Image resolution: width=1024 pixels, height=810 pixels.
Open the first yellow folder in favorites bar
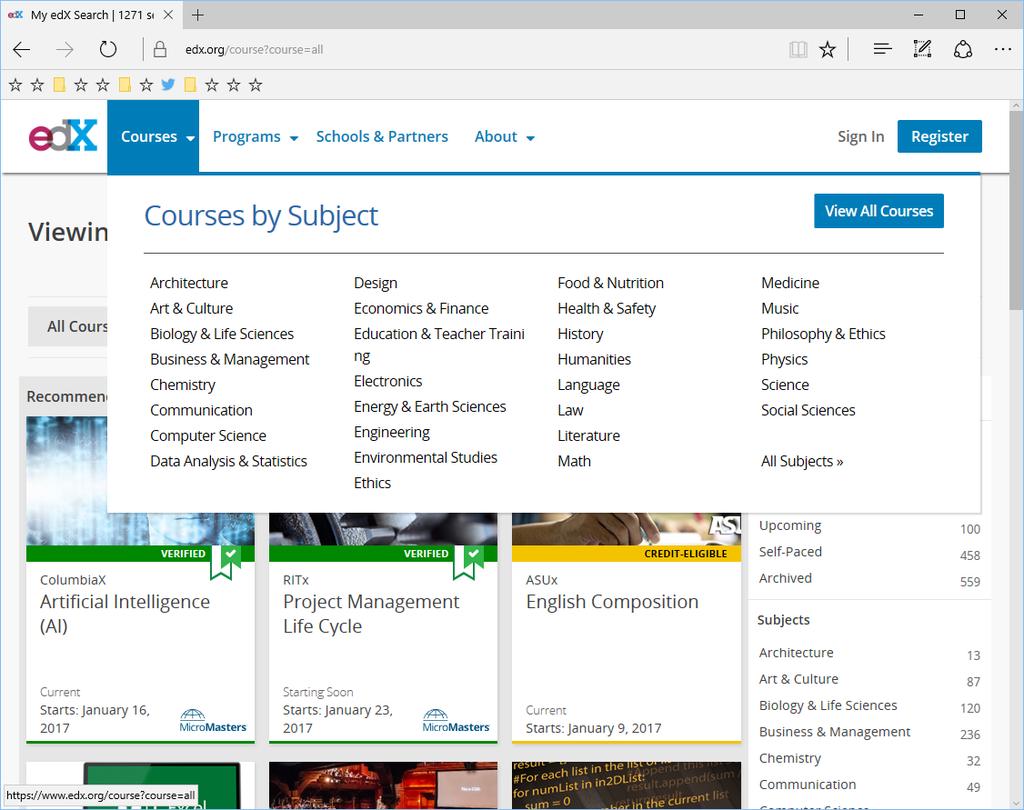click(x=59, y=84)
